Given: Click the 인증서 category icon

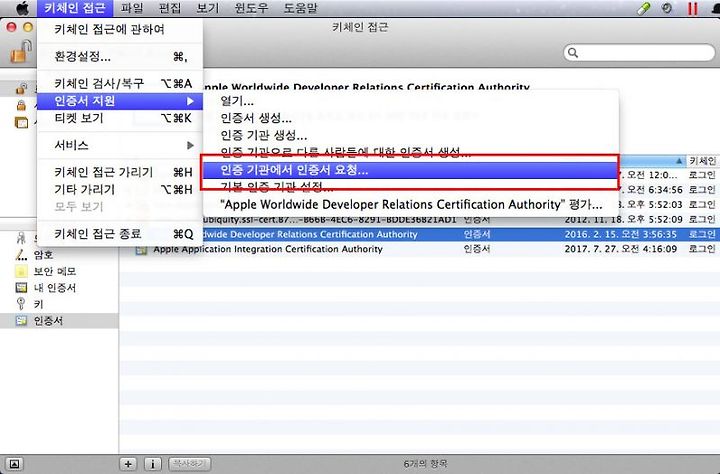Looking at the screenshot, I should pos(21,321).
